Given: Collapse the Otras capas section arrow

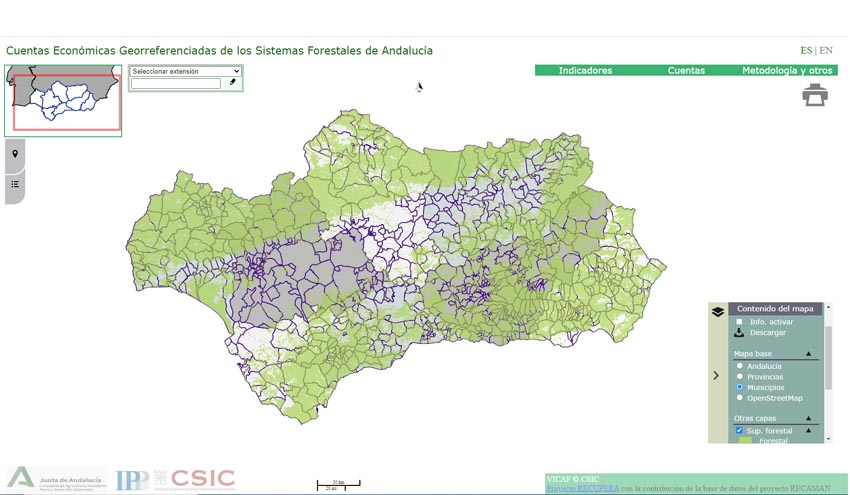Looking at the screenshot, I should 808,419.
